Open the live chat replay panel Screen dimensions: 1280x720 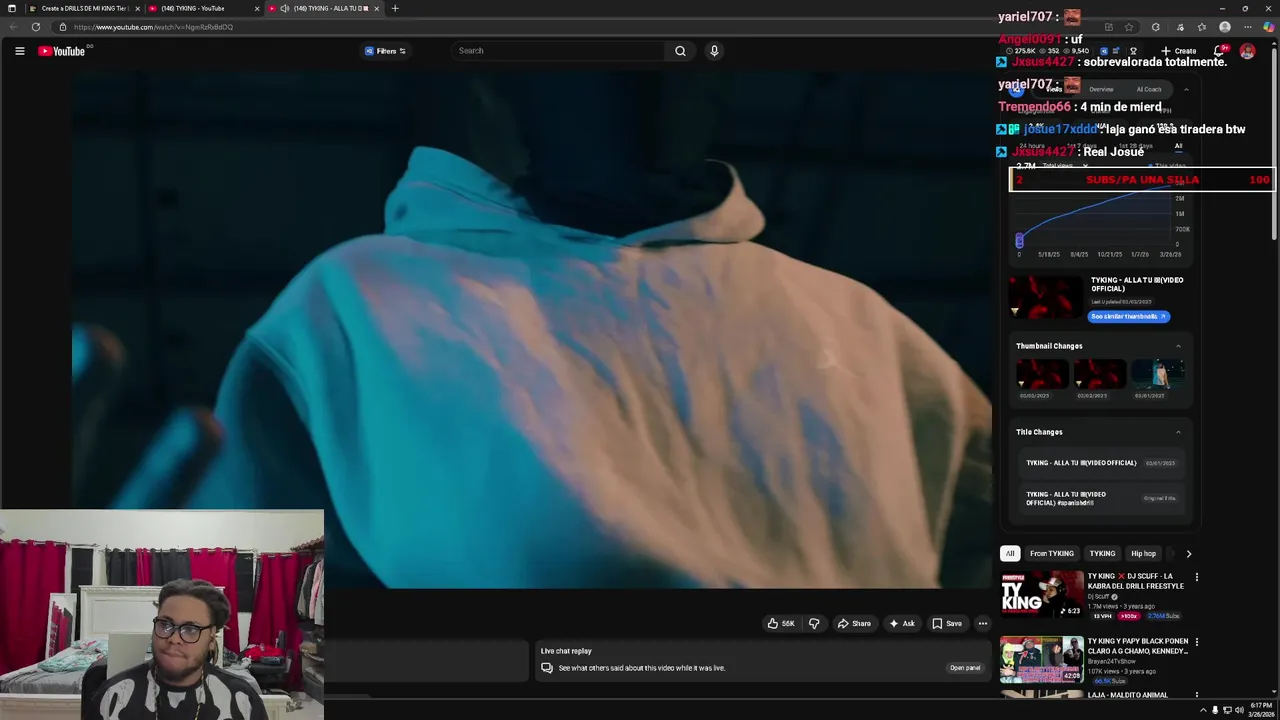965,668
